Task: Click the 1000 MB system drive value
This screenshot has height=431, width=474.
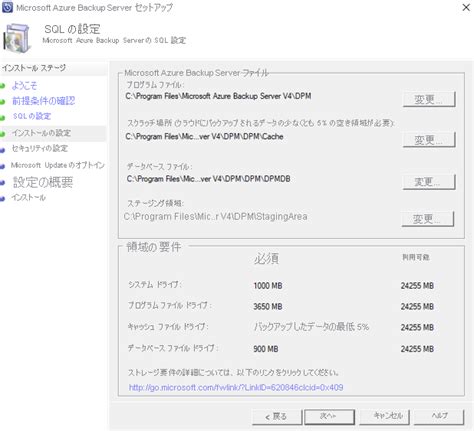Action: pos(268,286)
